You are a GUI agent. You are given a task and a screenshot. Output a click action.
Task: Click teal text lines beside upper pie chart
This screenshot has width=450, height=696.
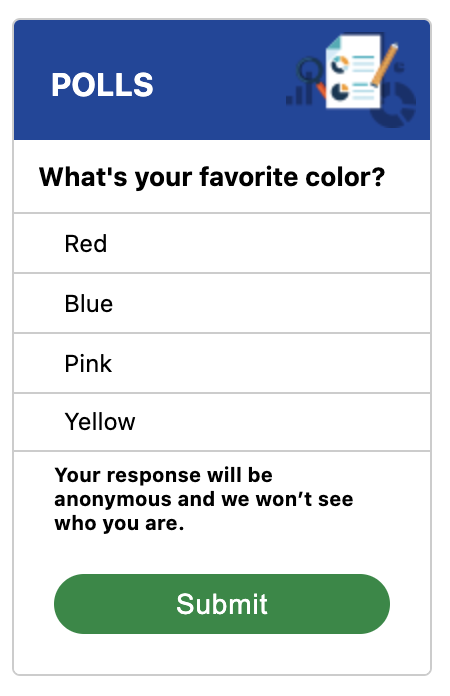tap(363, 64)
